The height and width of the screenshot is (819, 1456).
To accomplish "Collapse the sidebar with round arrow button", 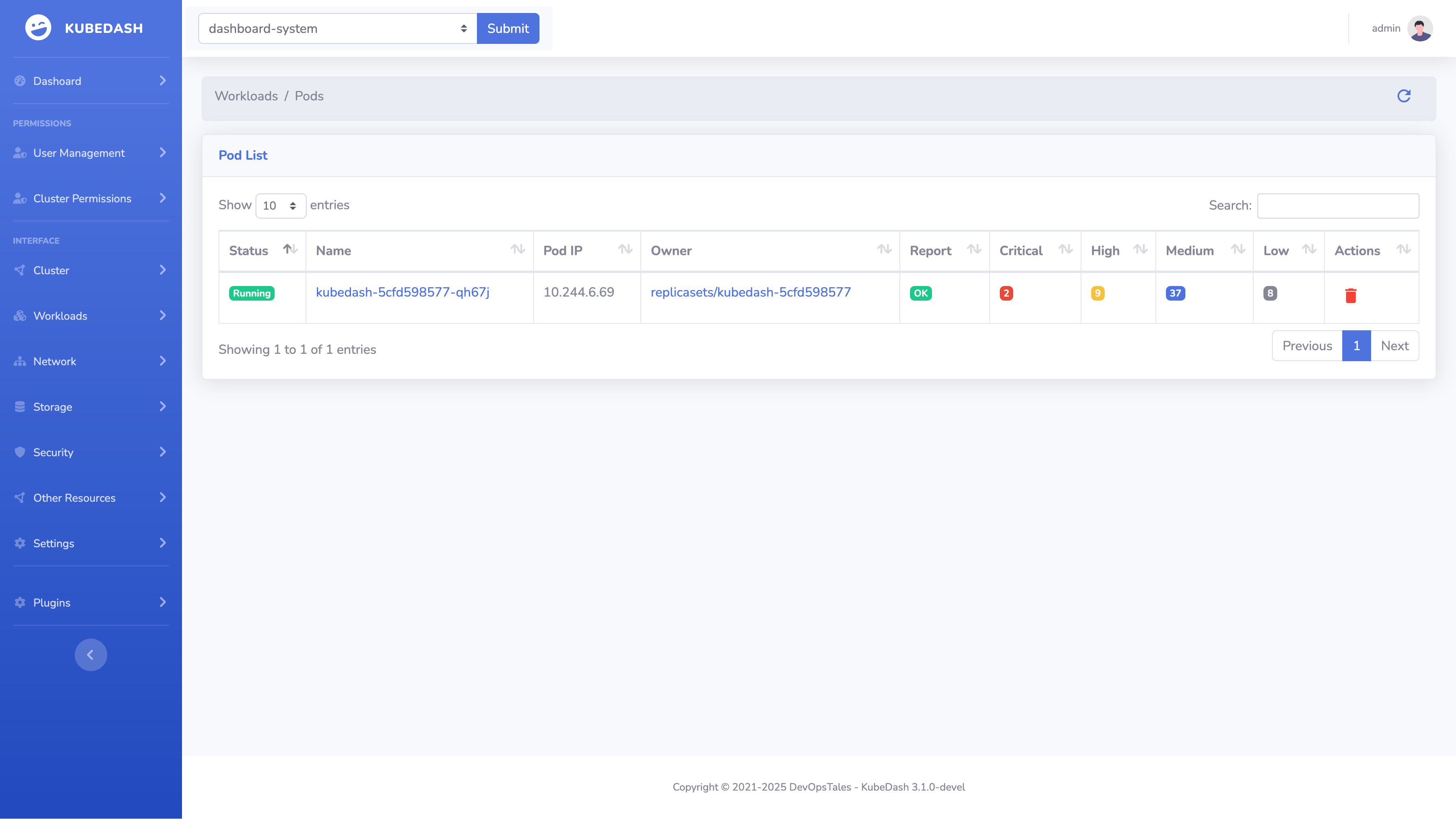I will click(91, 654).
